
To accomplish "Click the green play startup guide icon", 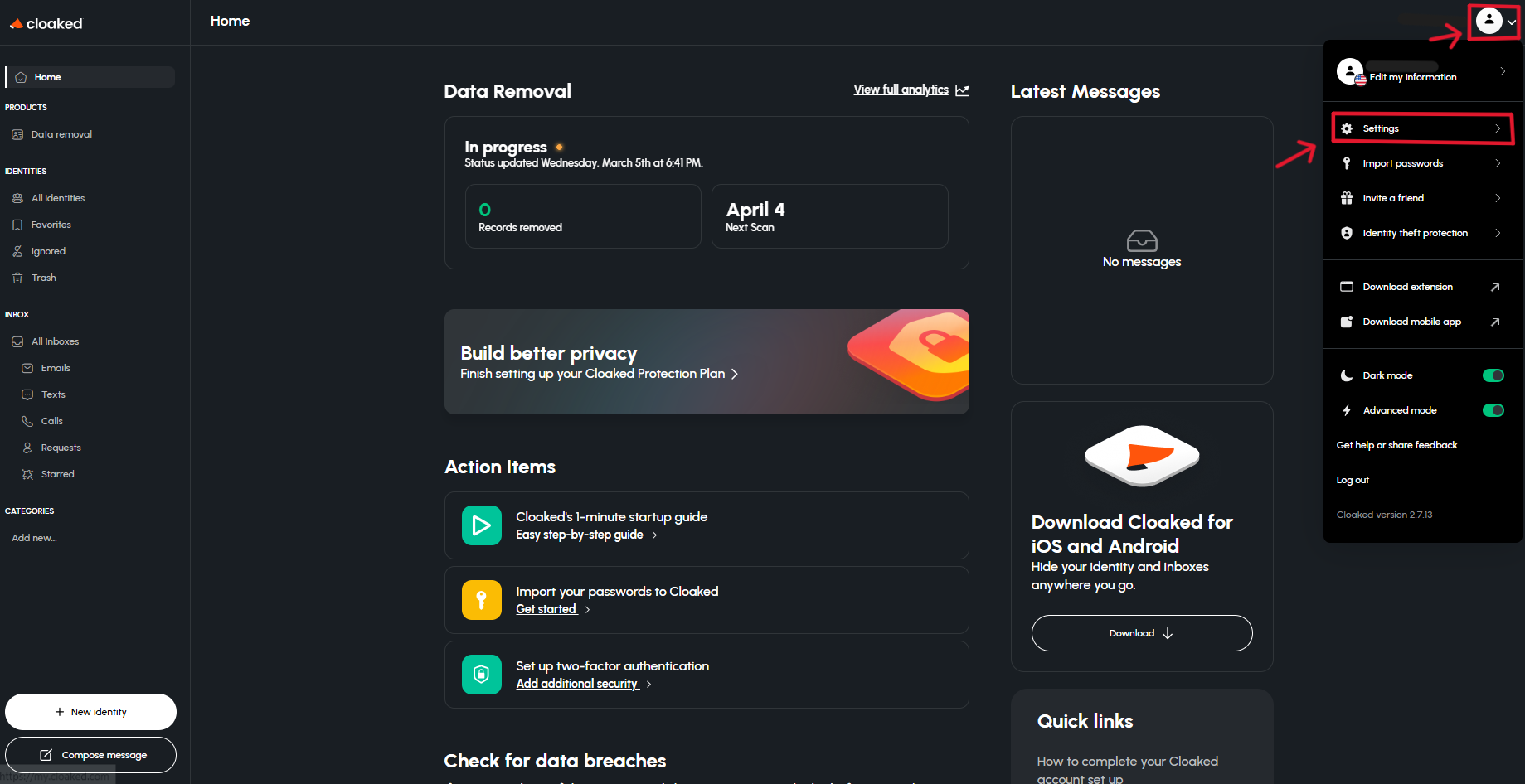I will (x=482, y=525).
